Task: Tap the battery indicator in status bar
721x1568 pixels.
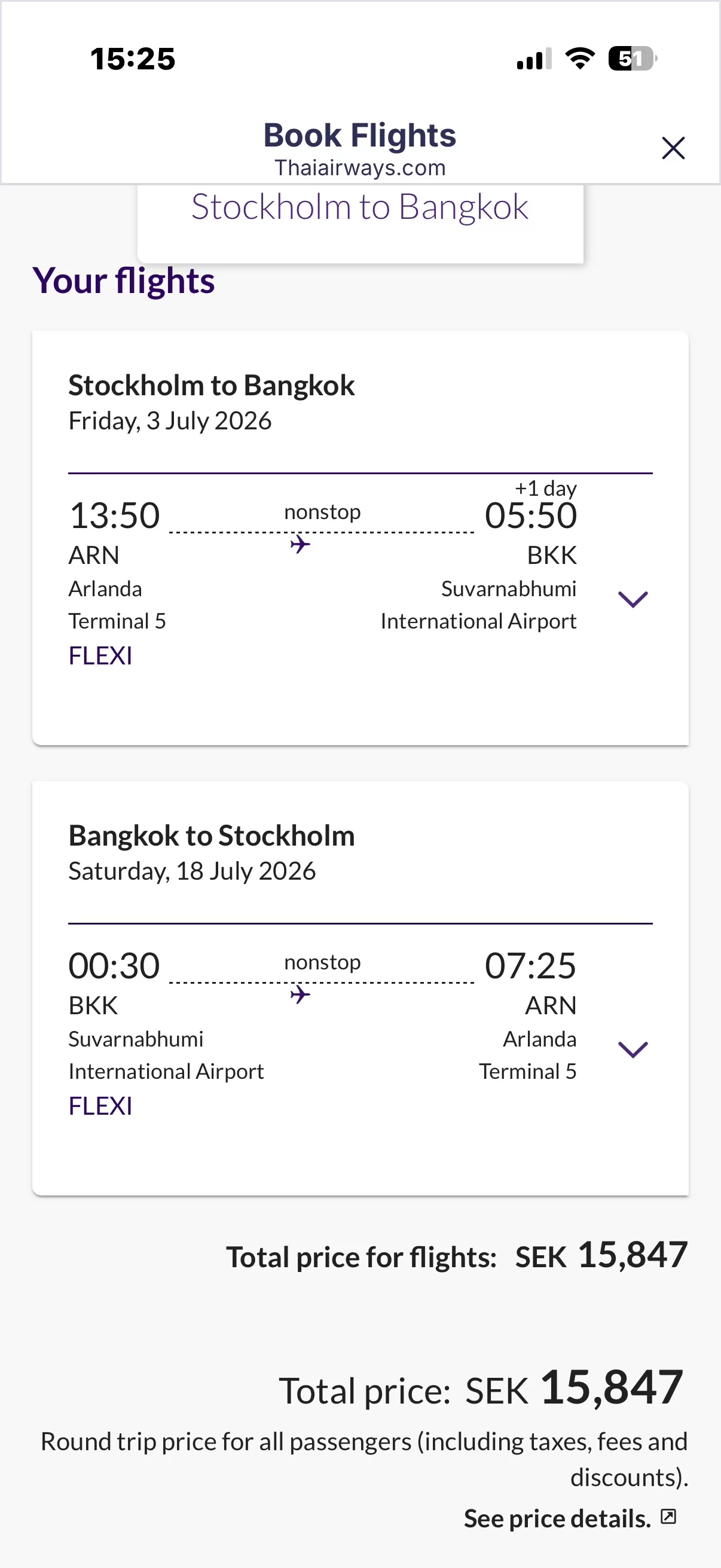Action: (x=632, y=59)
